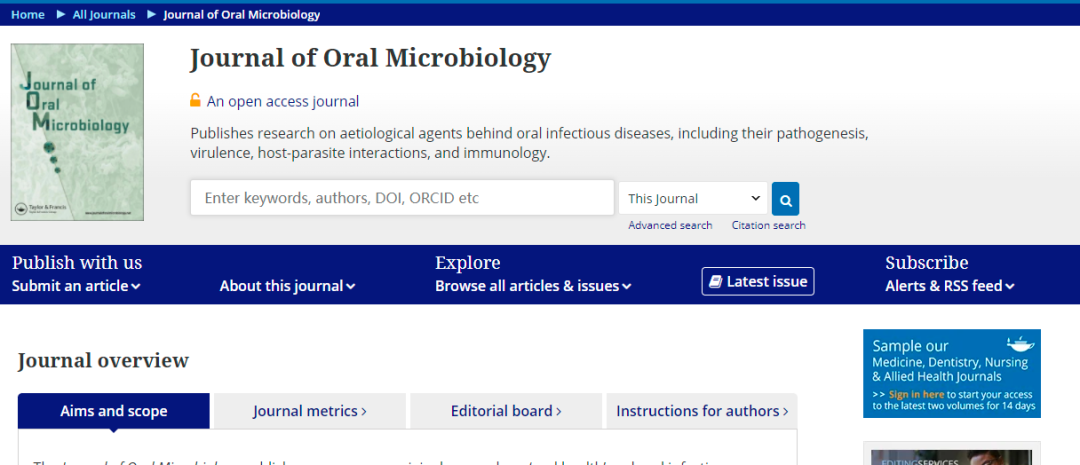This screenshot has height=465, width=1080.
Task: Expand the This Journal search scope dropdown
Action: coord(693,199)
